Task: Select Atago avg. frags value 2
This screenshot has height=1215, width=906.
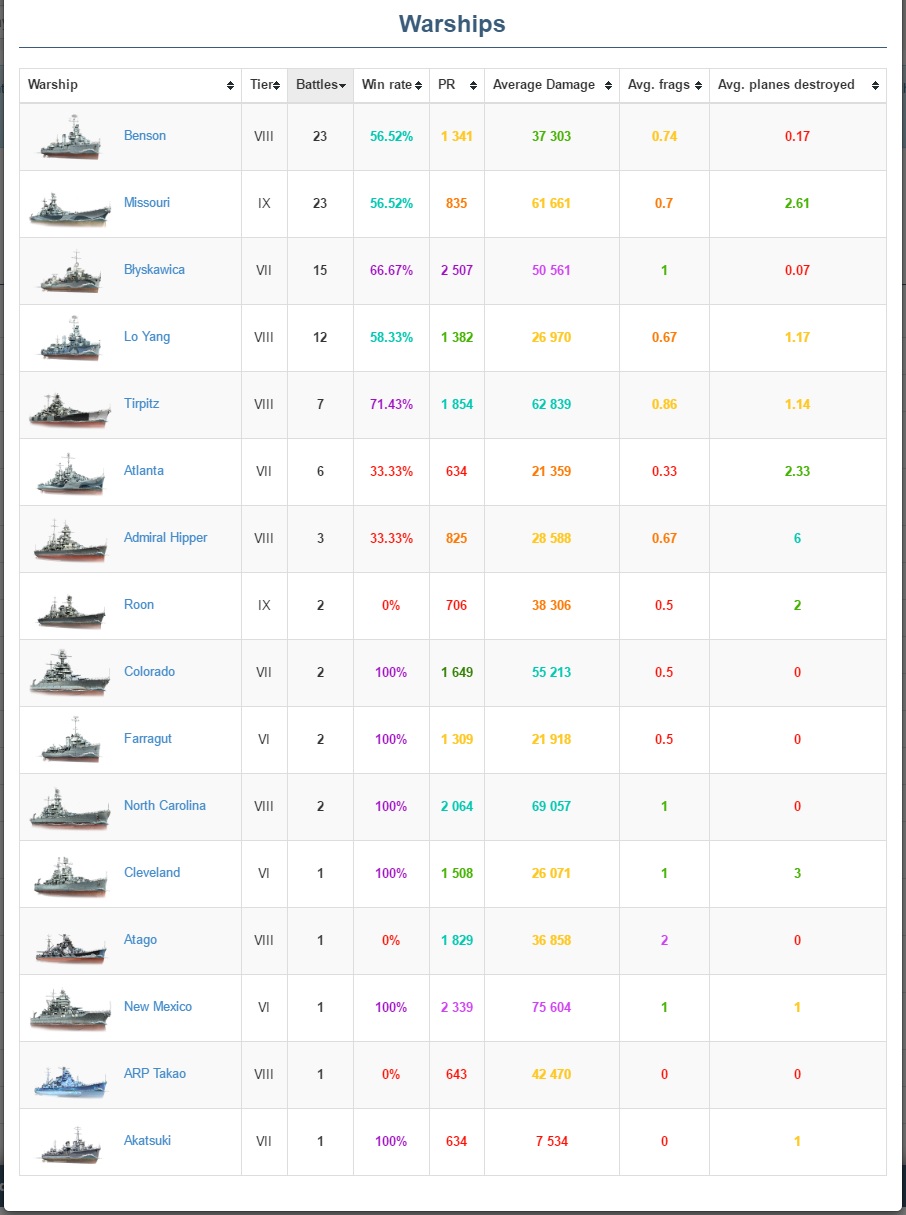Action: (x=664, y=940)
